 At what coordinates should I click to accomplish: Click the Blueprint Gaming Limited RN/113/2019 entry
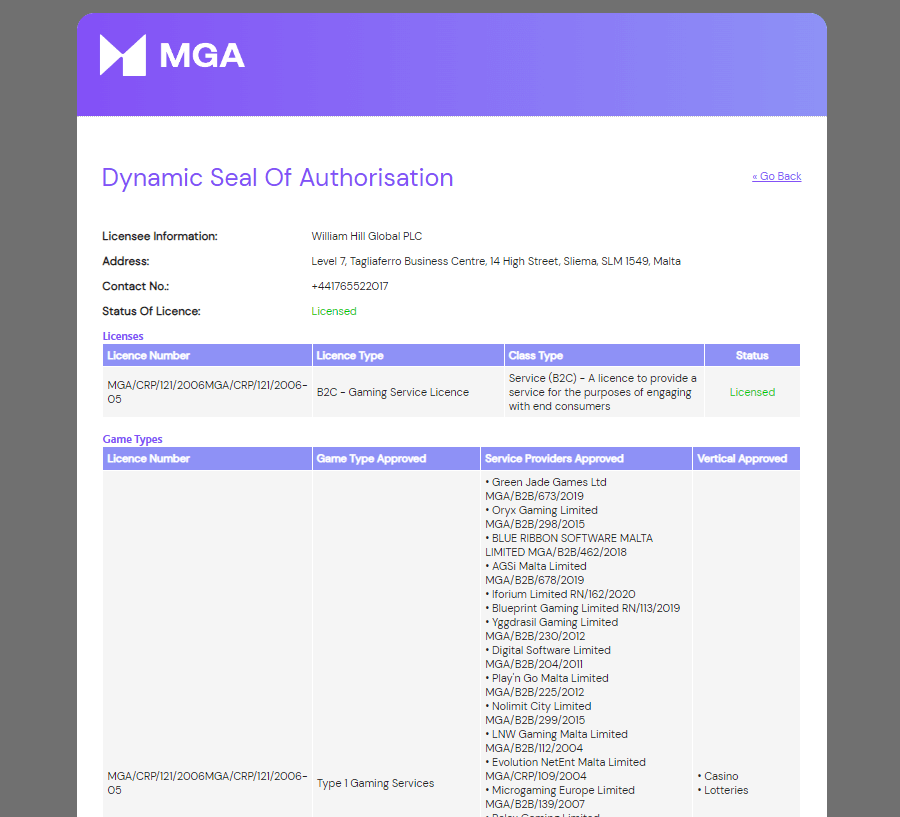click(x=583, y=608)
